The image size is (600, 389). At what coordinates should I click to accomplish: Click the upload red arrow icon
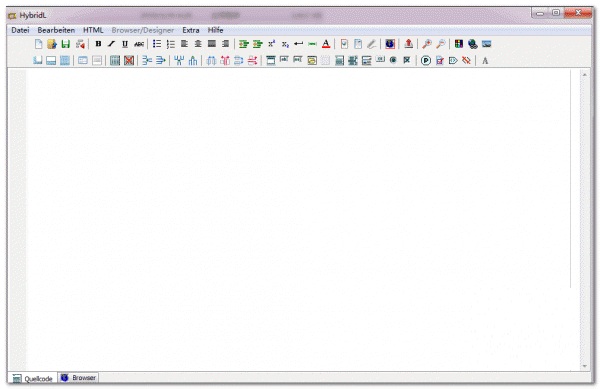coord(408,44)
